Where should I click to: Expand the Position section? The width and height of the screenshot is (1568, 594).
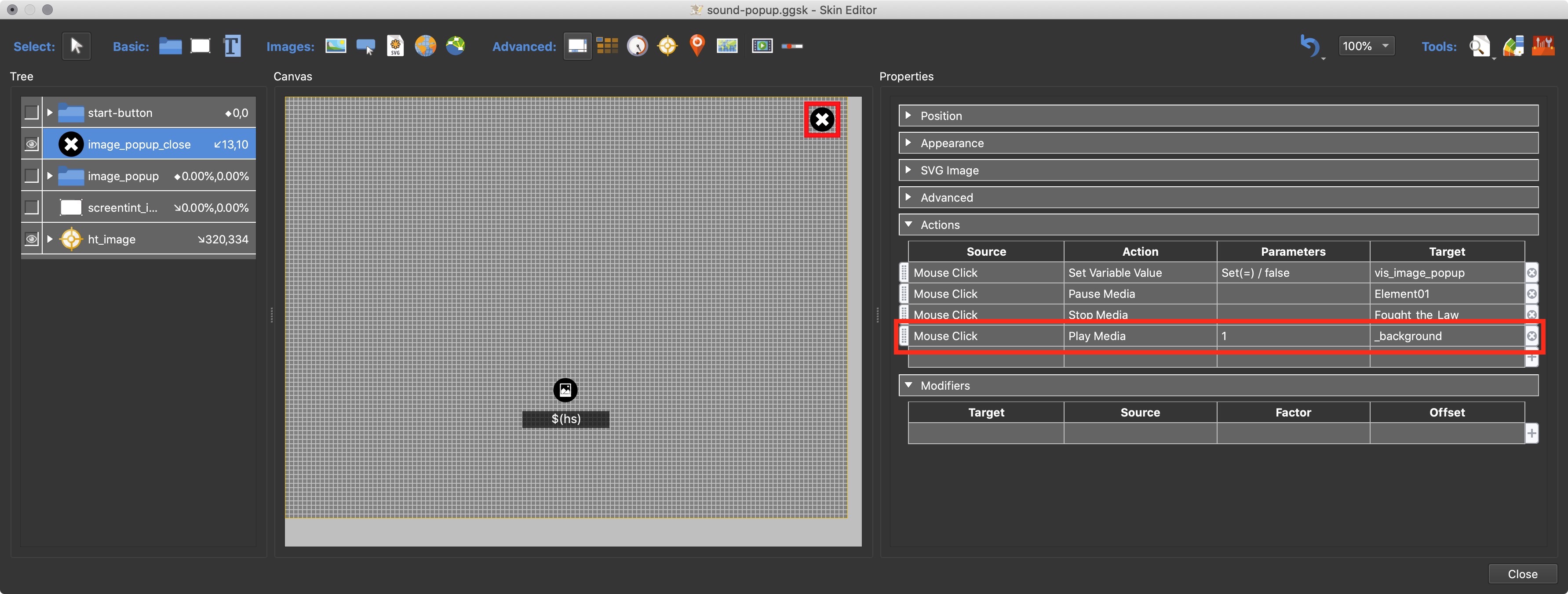point(1218,116)
